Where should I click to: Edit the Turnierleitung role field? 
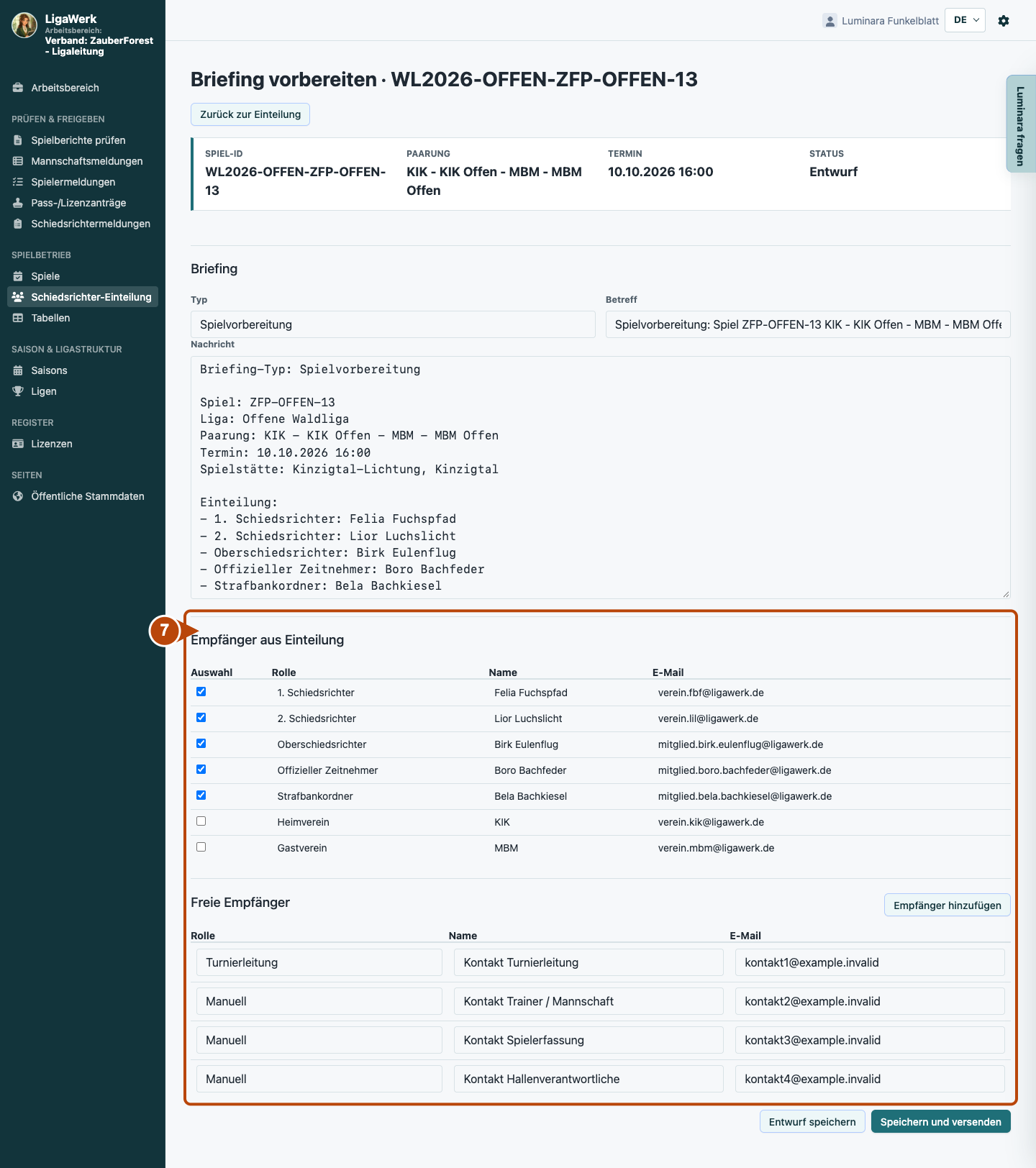point(319,962)
